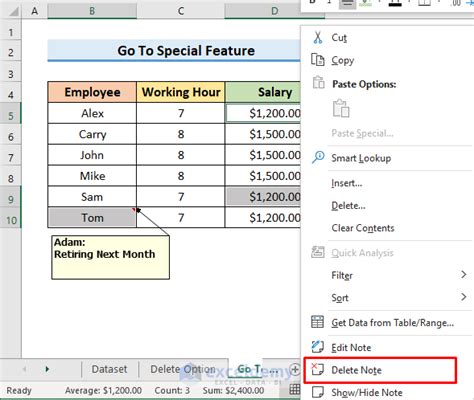Select Clear Contents in the context menu
This screenshot has height=400, width=474.
pos(363,228)
